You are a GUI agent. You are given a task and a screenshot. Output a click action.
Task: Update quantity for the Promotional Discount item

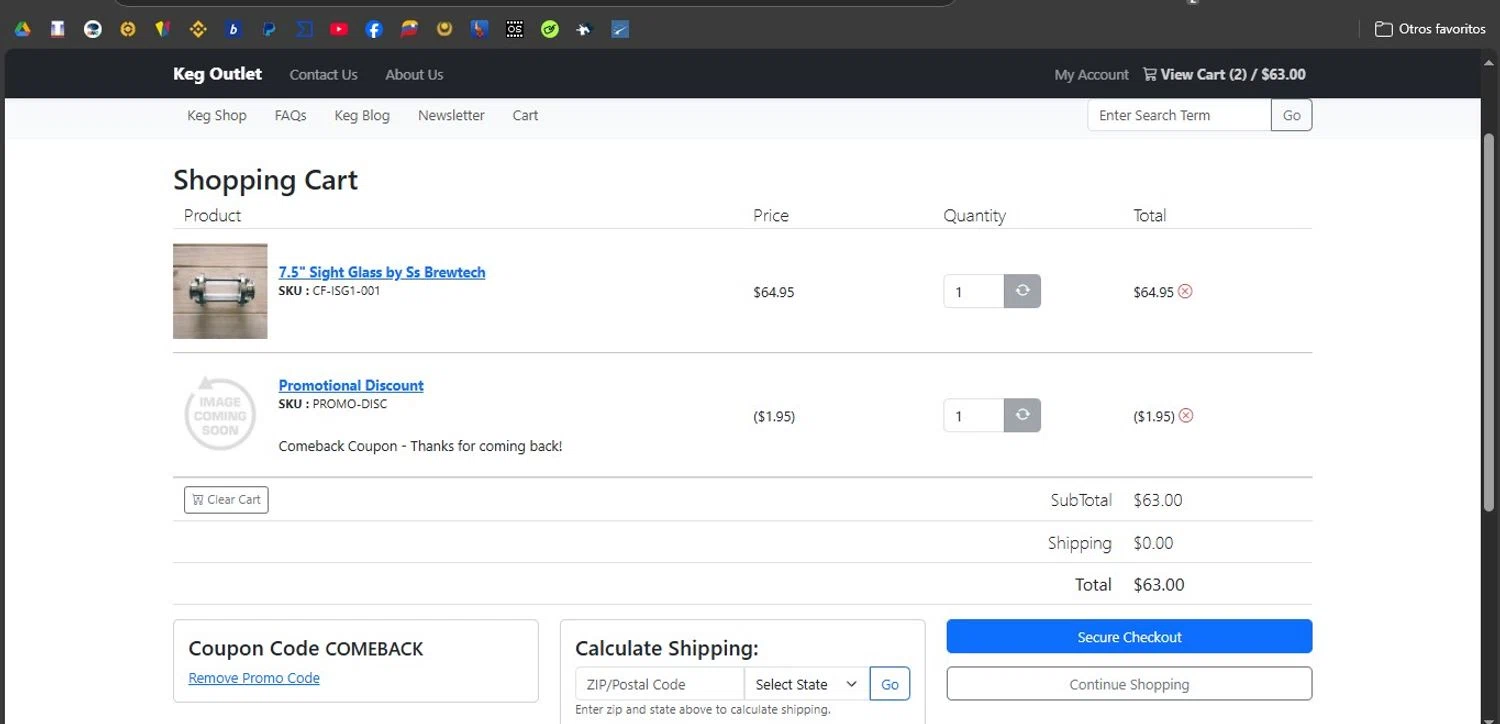pos(1022,415)
